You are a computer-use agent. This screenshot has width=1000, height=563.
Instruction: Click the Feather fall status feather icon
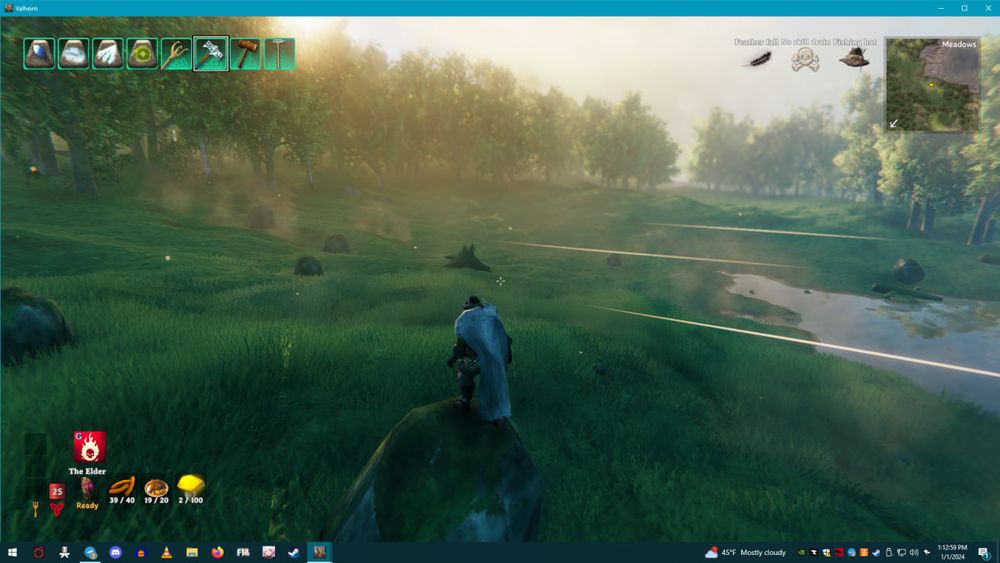pos(758,59)
